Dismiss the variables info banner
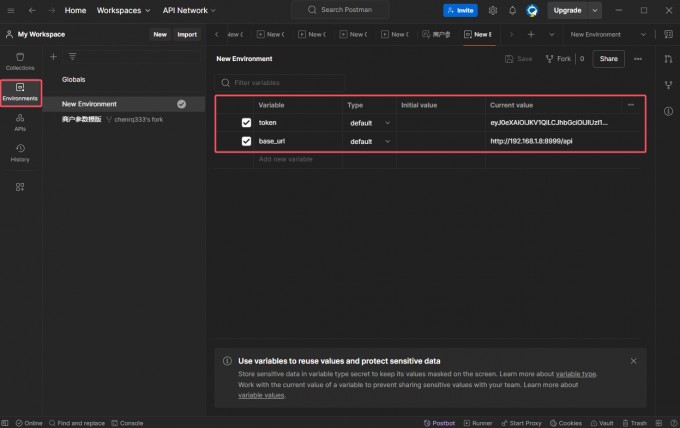 pyautogui.click(x=633, y=361)
